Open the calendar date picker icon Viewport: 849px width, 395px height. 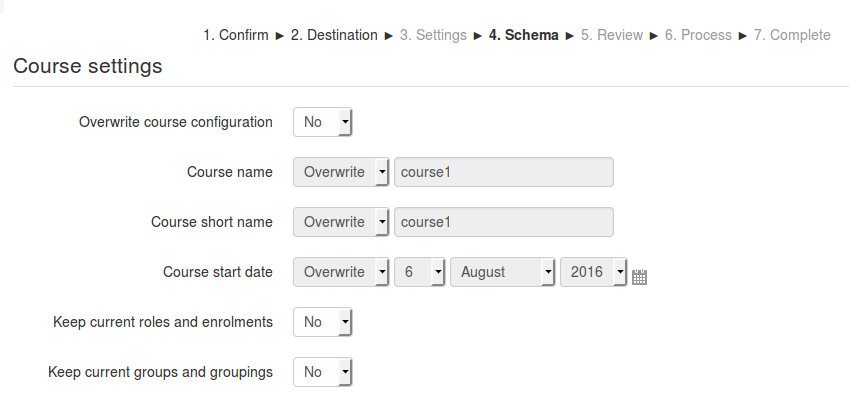click(639, 276)
